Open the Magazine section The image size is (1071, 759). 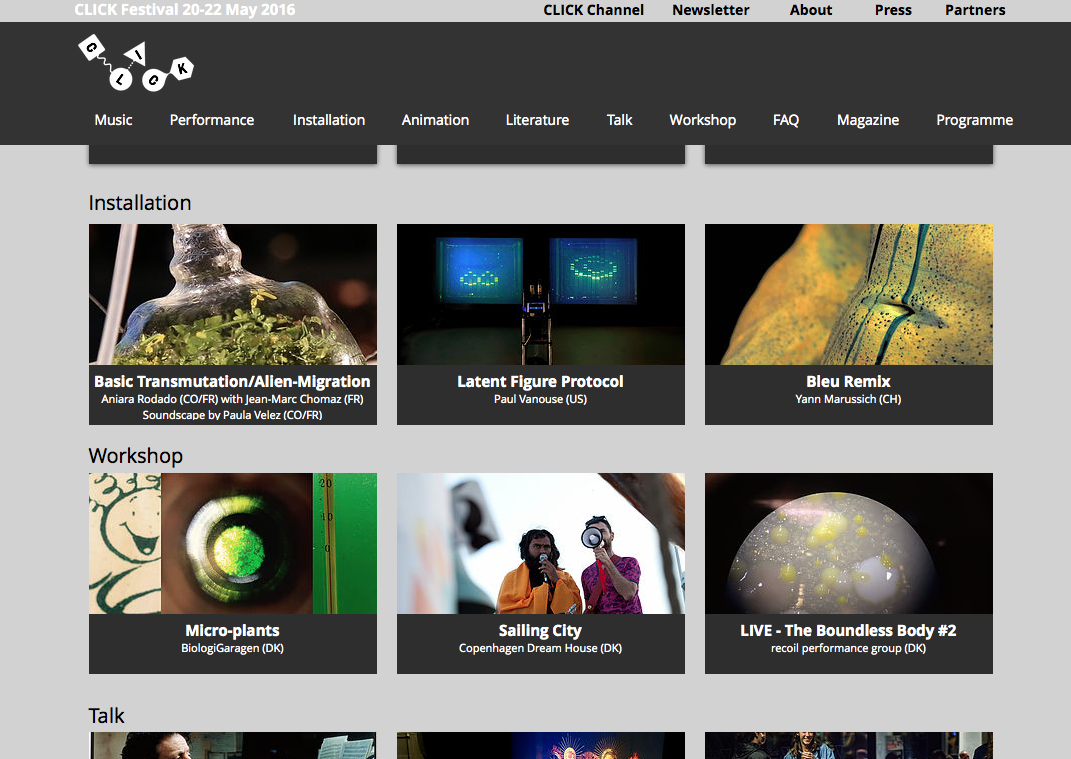868,120
